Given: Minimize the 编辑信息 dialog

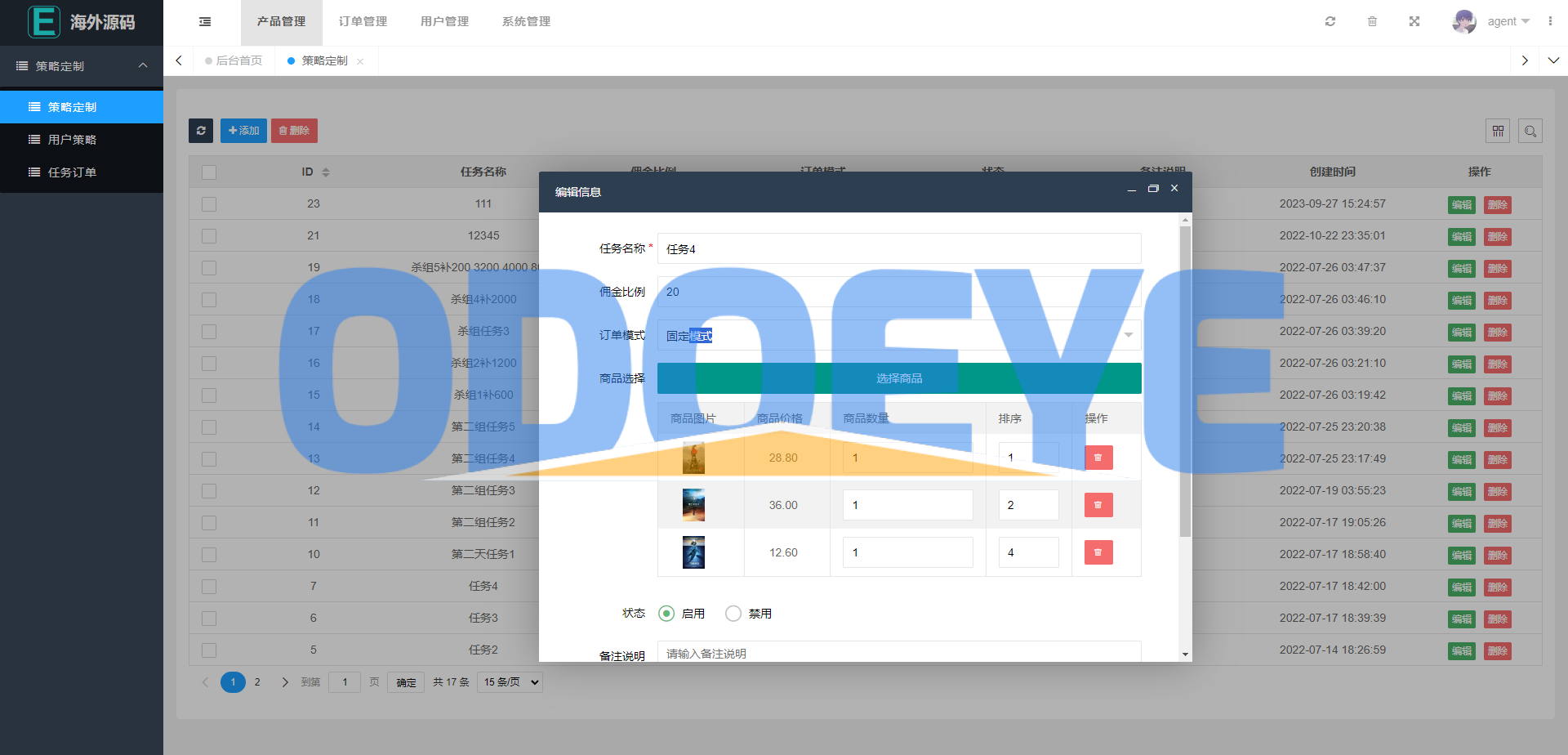Looking at the screenshot, I should coord(1131,190).
